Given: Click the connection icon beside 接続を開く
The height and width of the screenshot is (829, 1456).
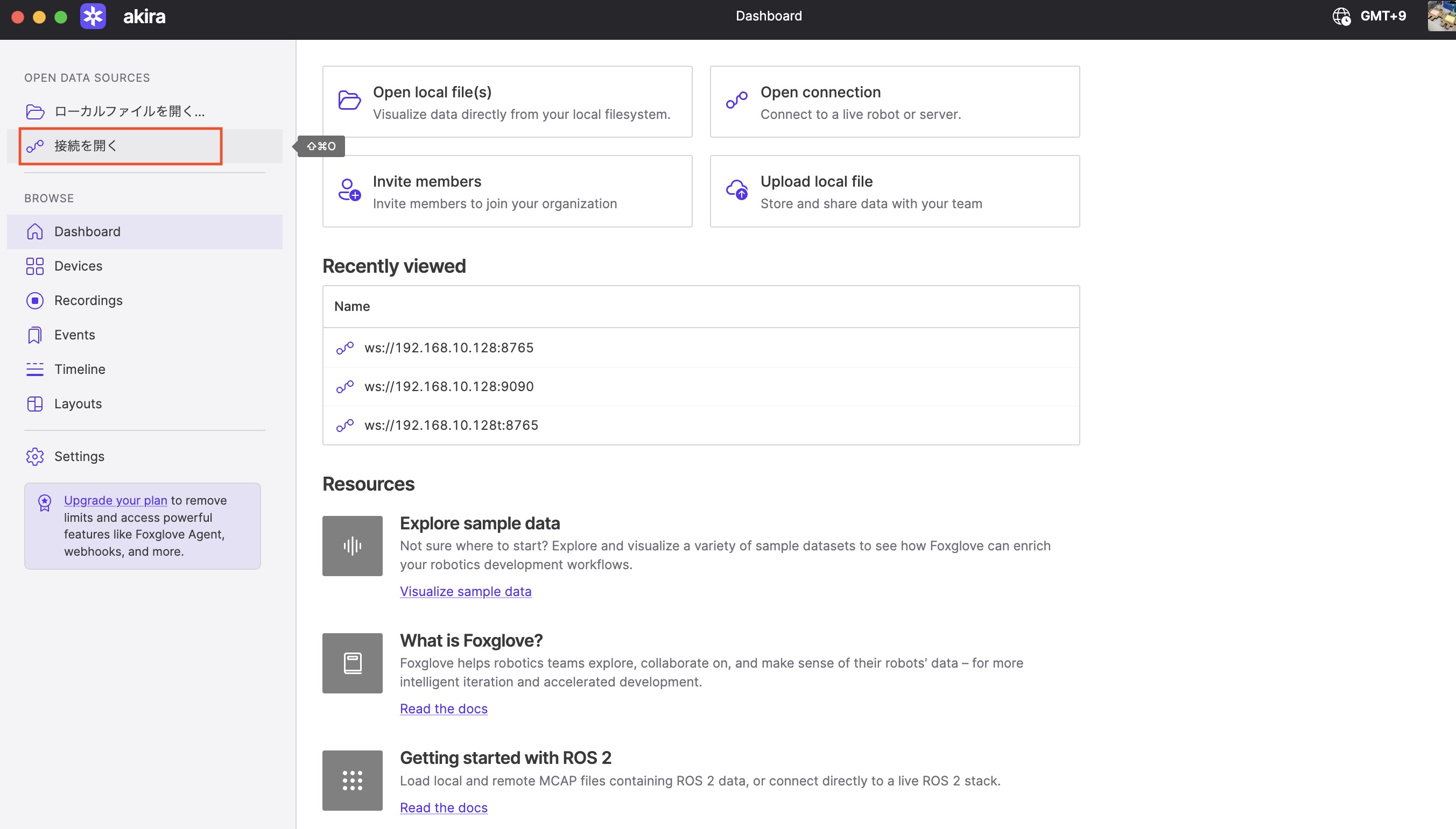Looking at the screenshot, I should [x=36, y=146].
